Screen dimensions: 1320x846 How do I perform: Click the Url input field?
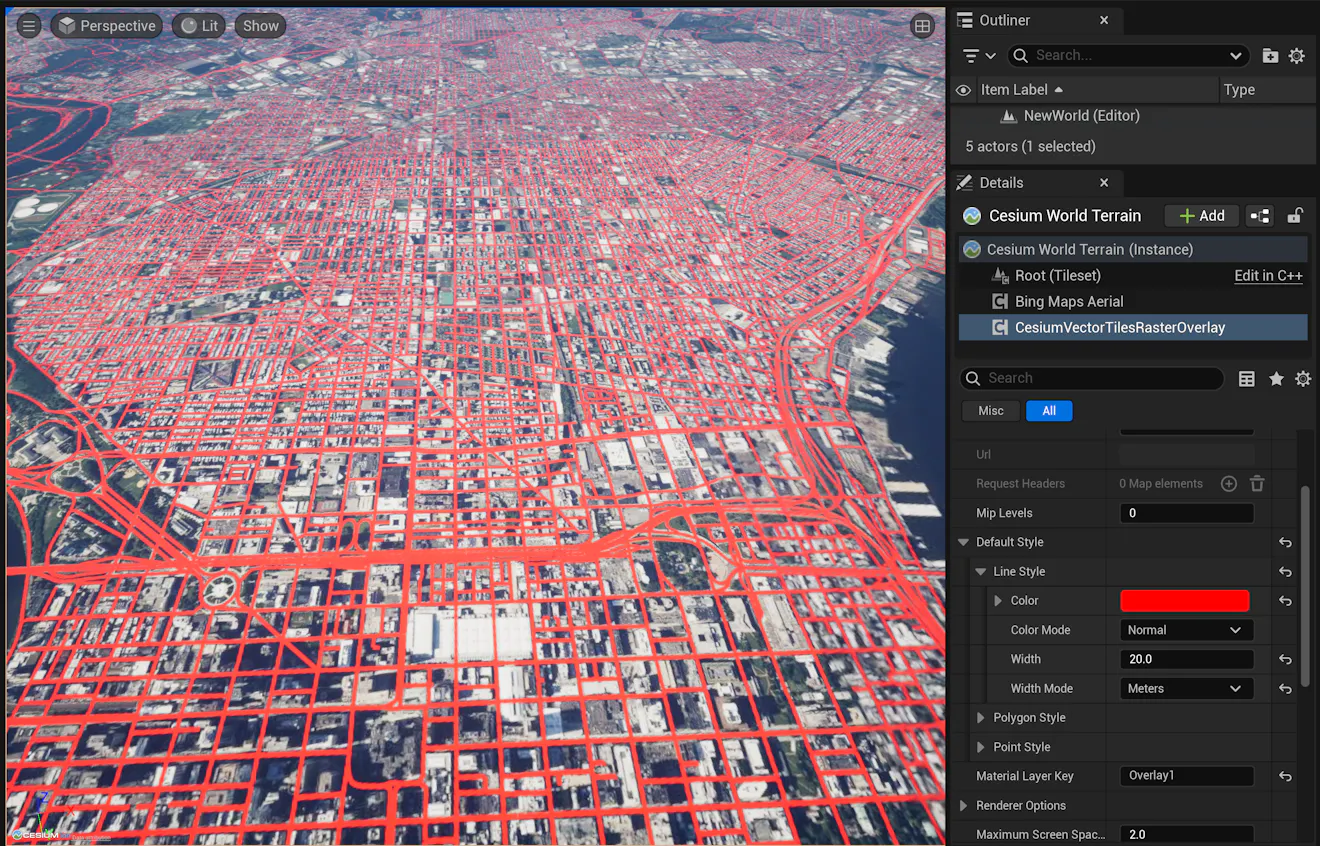[1186, 454]
